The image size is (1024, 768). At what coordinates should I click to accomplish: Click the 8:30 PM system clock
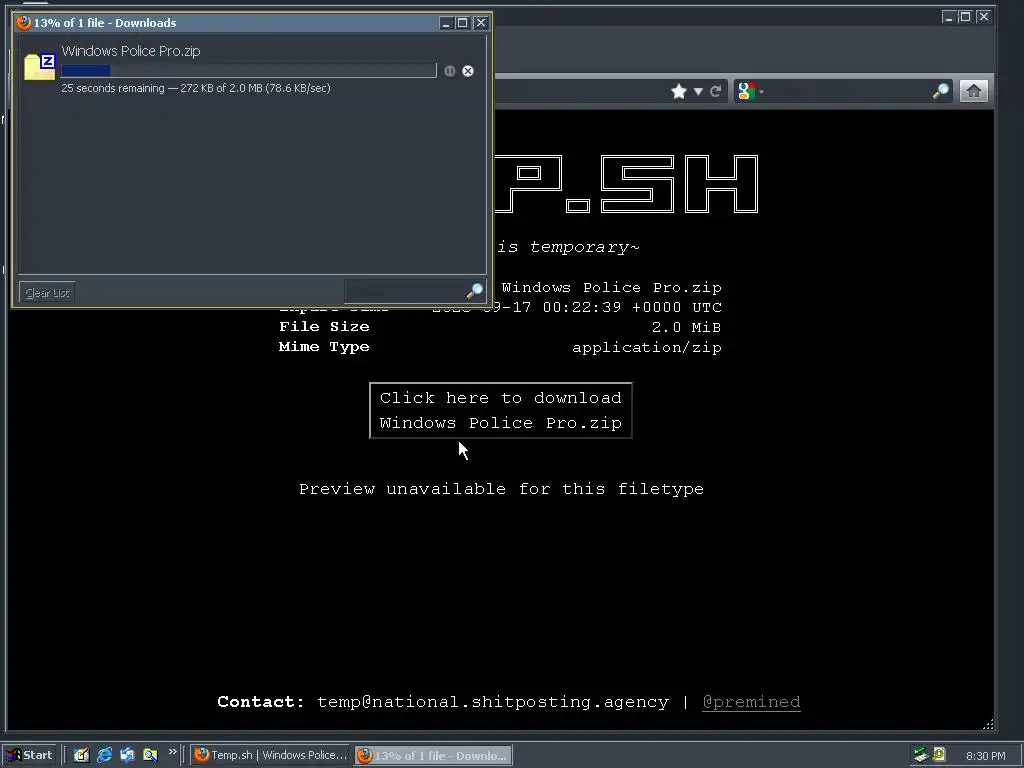coord(985,756)
